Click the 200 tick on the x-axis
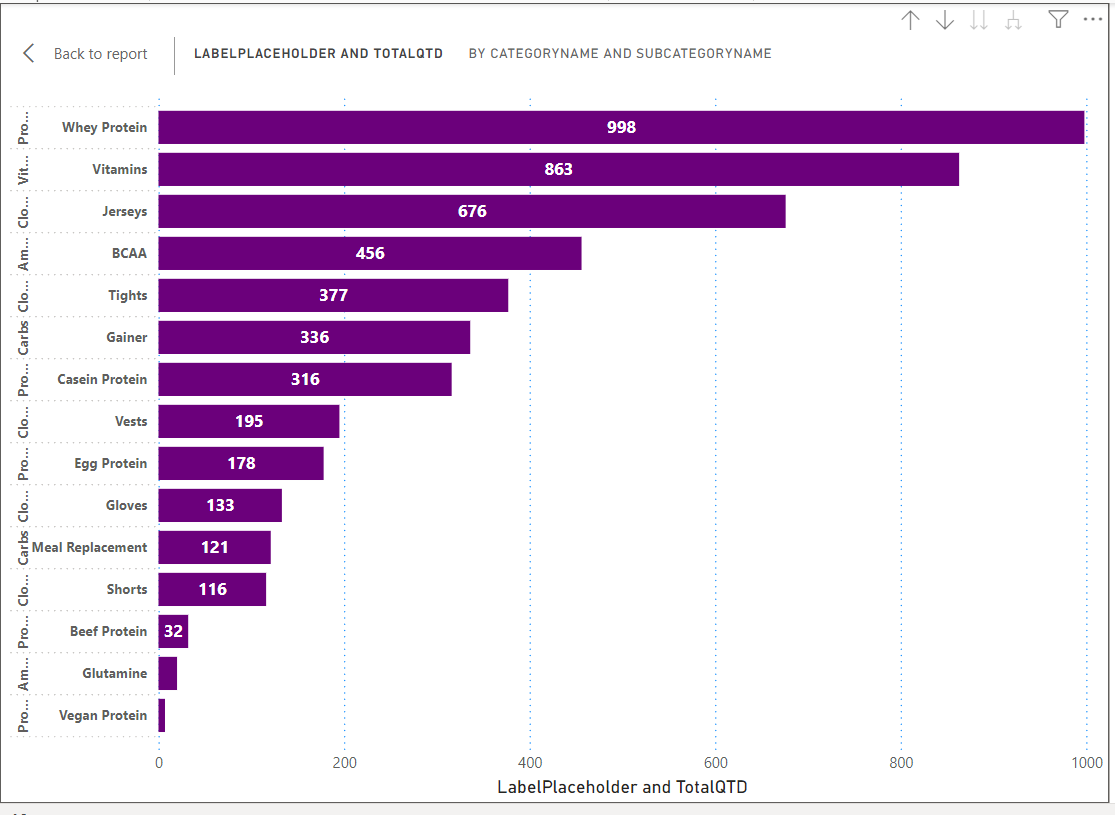Screen dimensions: 1115x815 344,762
